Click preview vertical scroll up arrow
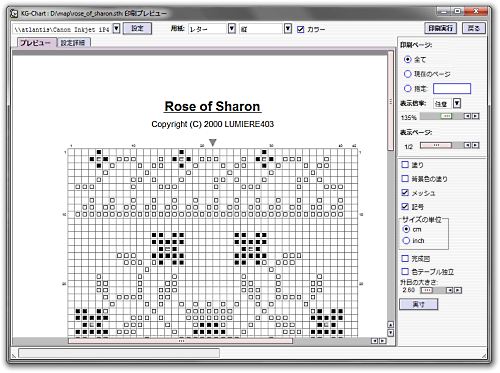This screenshot has width=500, height=373. [391, 325]
